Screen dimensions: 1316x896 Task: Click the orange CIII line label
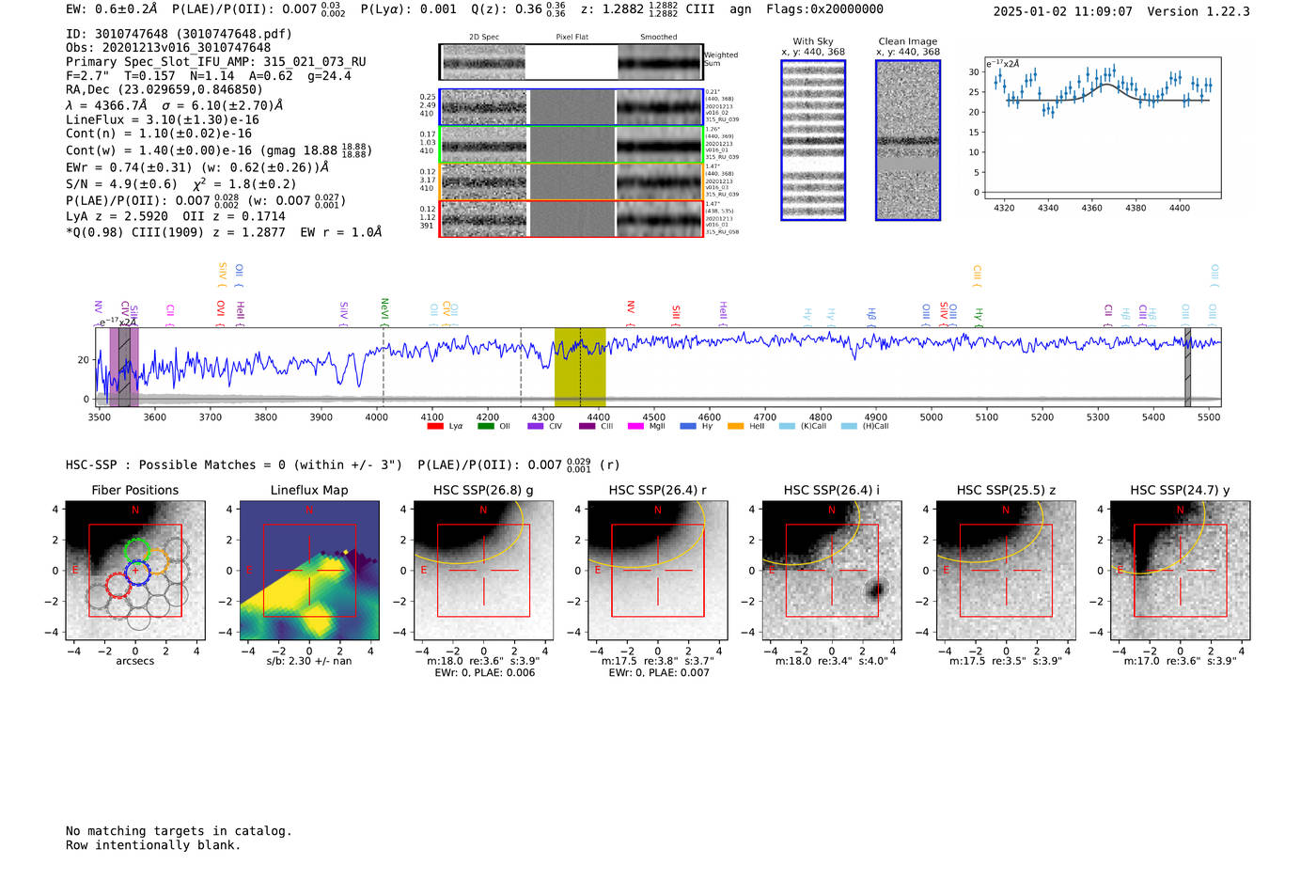(x=977, y=275)
